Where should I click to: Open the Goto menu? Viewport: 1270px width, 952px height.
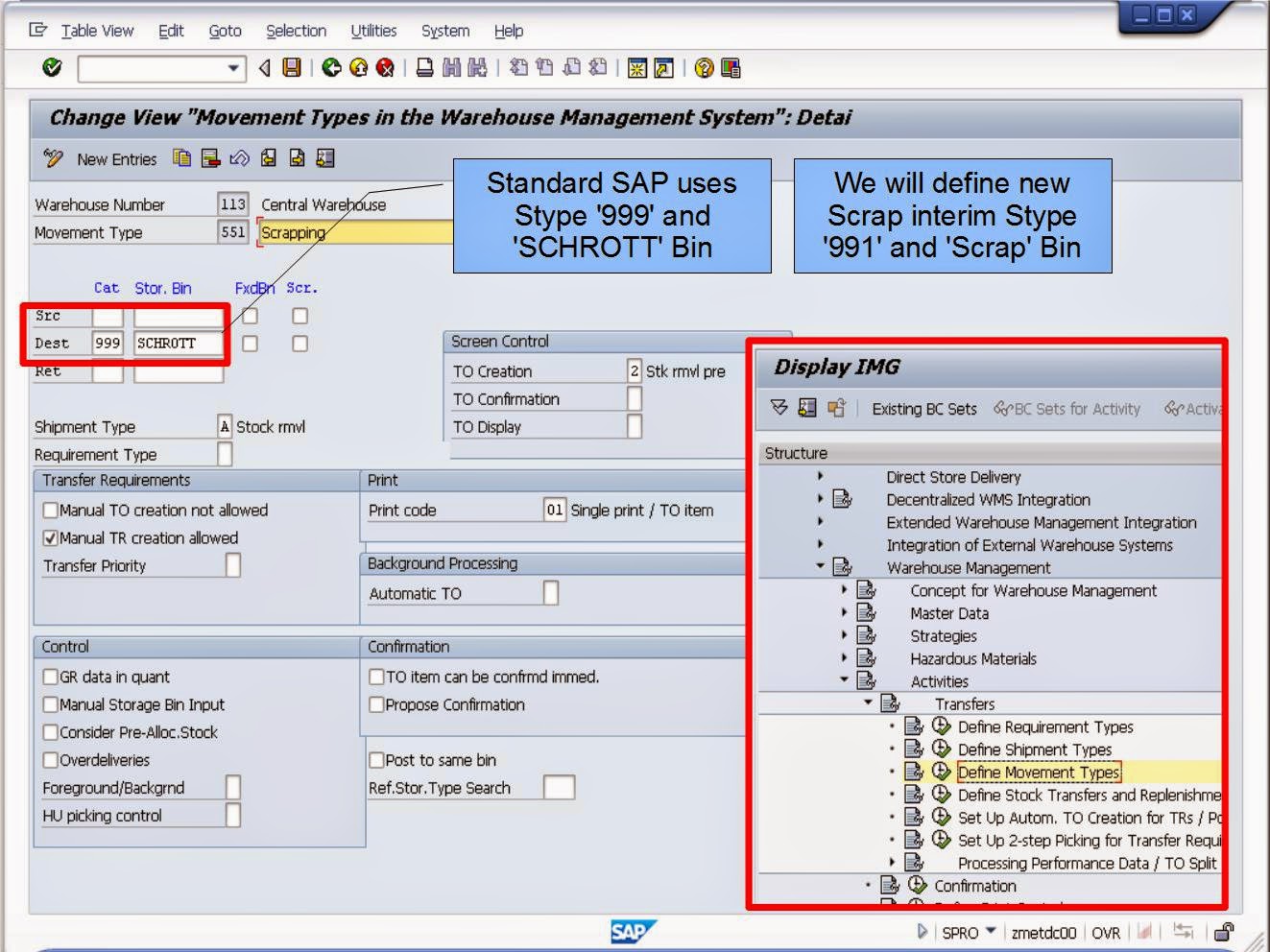tap(226, 31)
